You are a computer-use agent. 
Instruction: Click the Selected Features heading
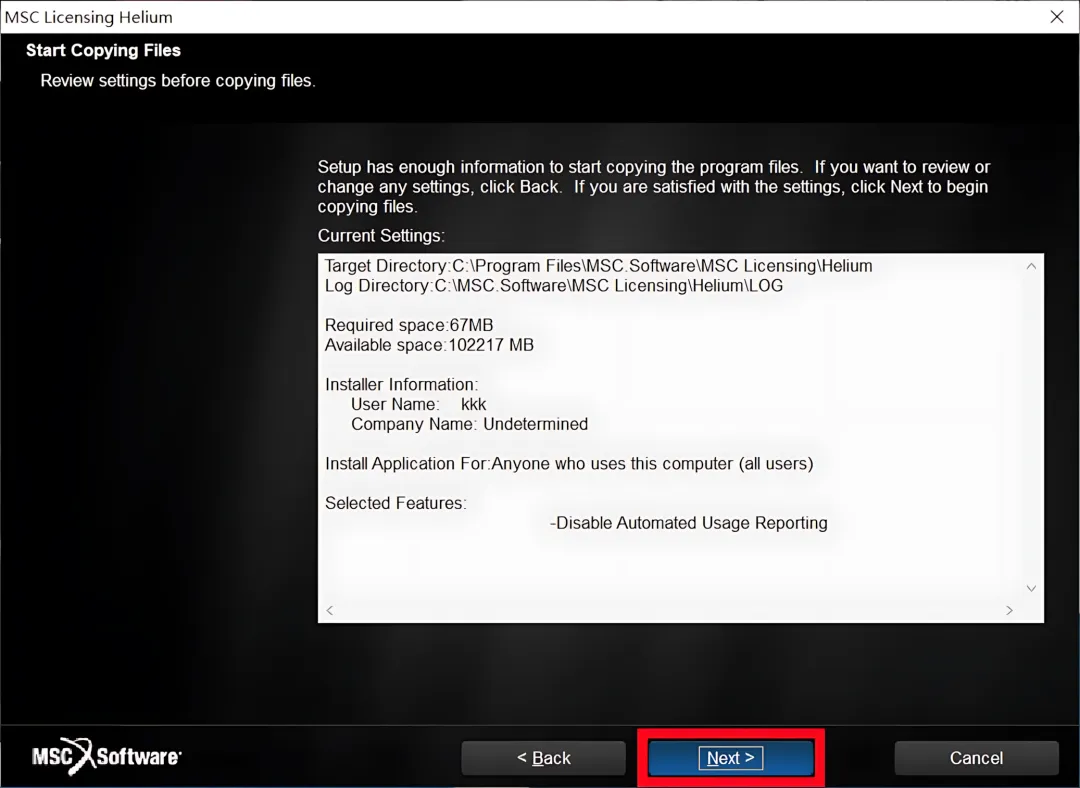click(x=395, y=503)
